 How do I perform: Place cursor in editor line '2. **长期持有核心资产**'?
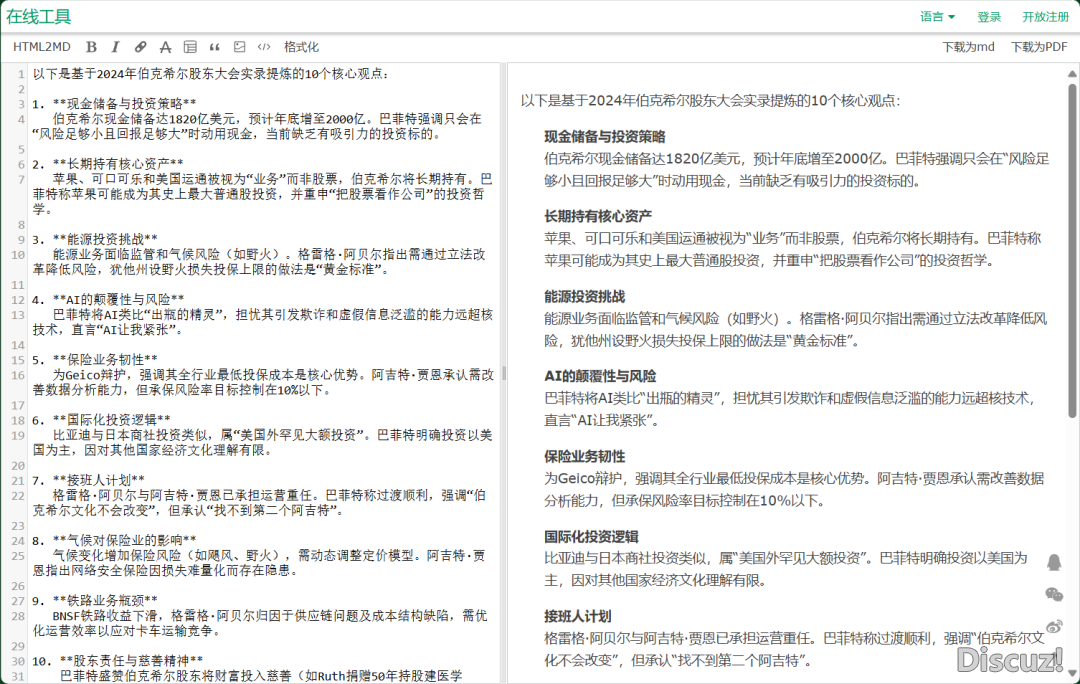point(108,164)
